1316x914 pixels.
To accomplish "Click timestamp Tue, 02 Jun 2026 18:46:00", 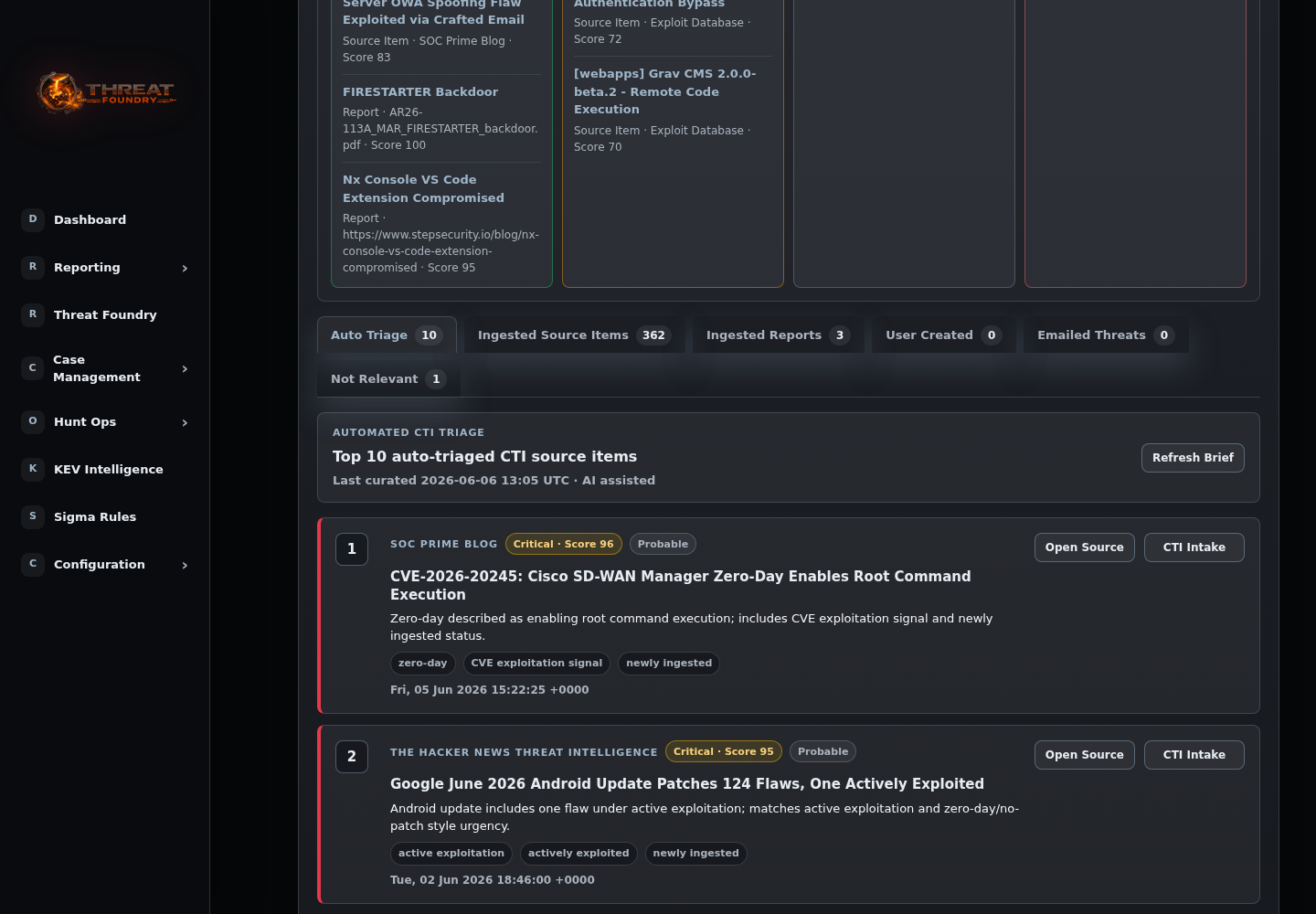I will (x=492, y=880).
